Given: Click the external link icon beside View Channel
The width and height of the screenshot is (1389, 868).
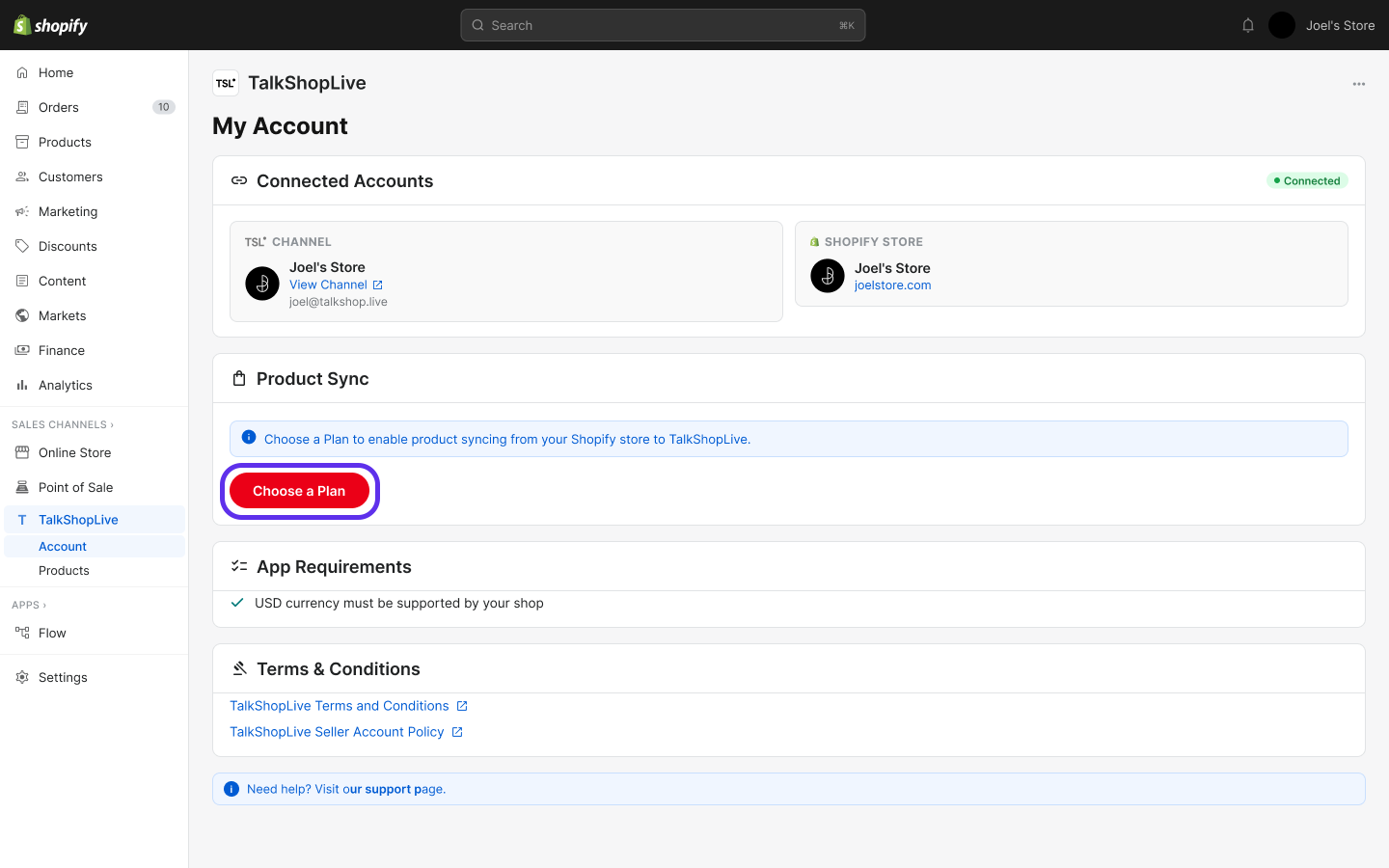Looking at the screenshot, I should (378, 285).
